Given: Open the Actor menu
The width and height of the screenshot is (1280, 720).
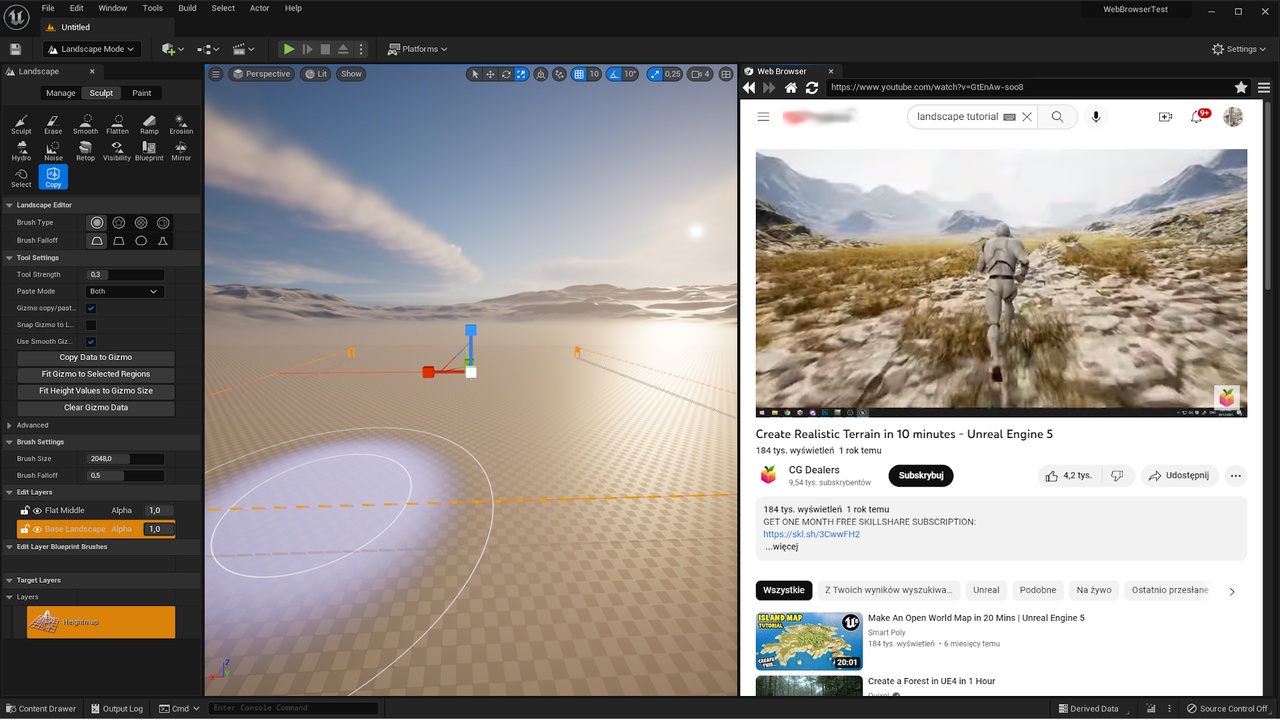Looking at the screenshot, I should click(259, 8).
